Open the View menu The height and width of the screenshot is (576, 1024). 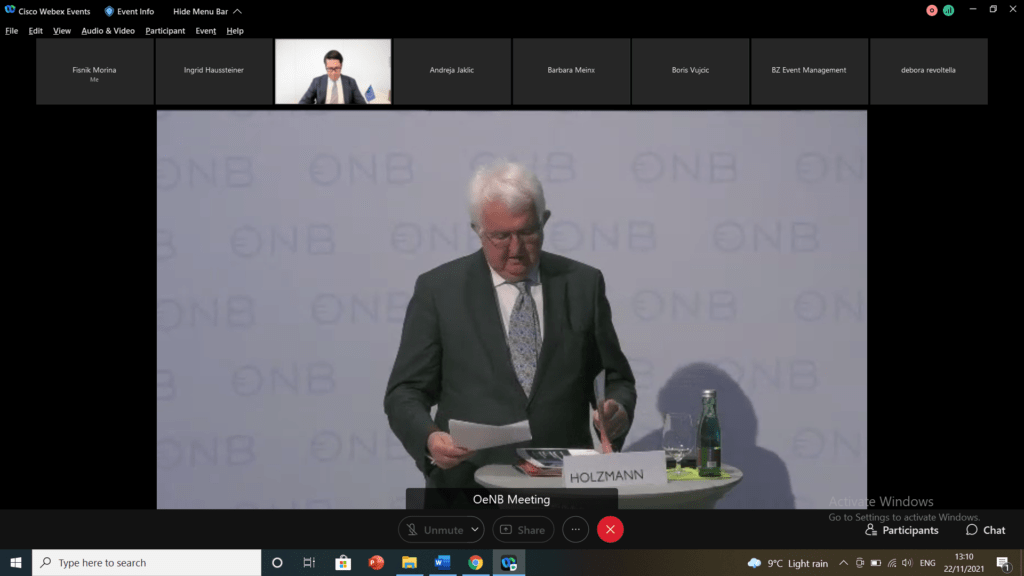pyautogui.click(x=62, y=31)
